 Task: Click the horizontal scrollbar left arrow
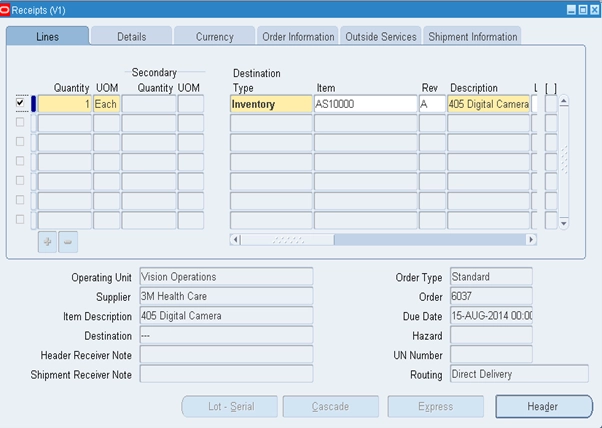pyautogui.click(x=235, y=240)
